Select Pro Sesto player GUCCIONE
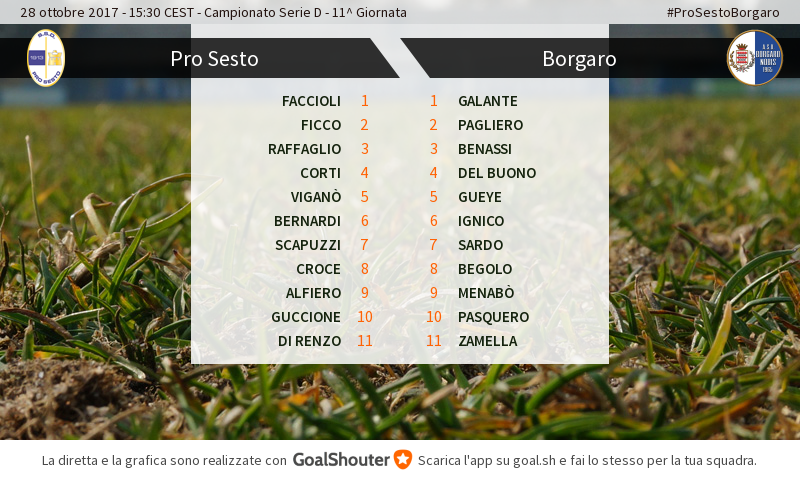 click(306, 317)
